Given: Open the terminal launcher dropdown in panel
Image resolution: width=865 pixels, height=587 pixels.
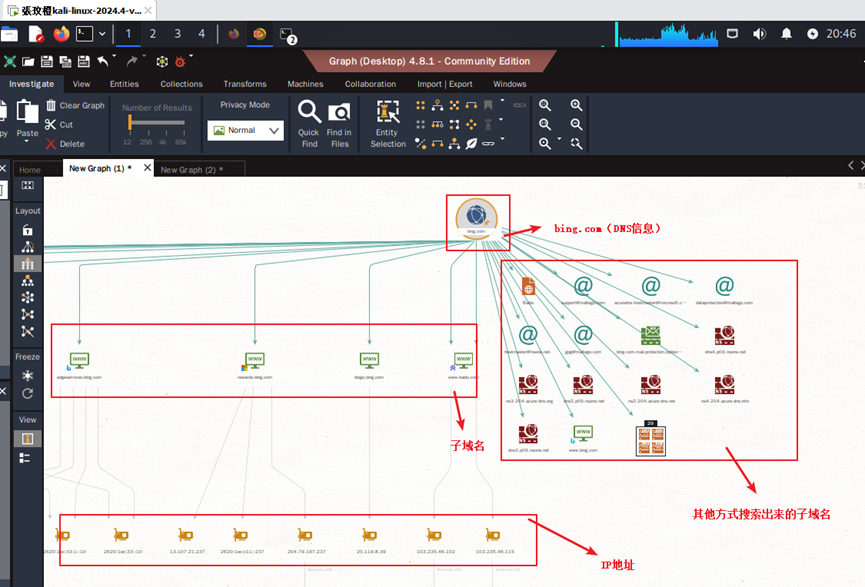Looking at the screenshot, I should [x=102, y=34].
